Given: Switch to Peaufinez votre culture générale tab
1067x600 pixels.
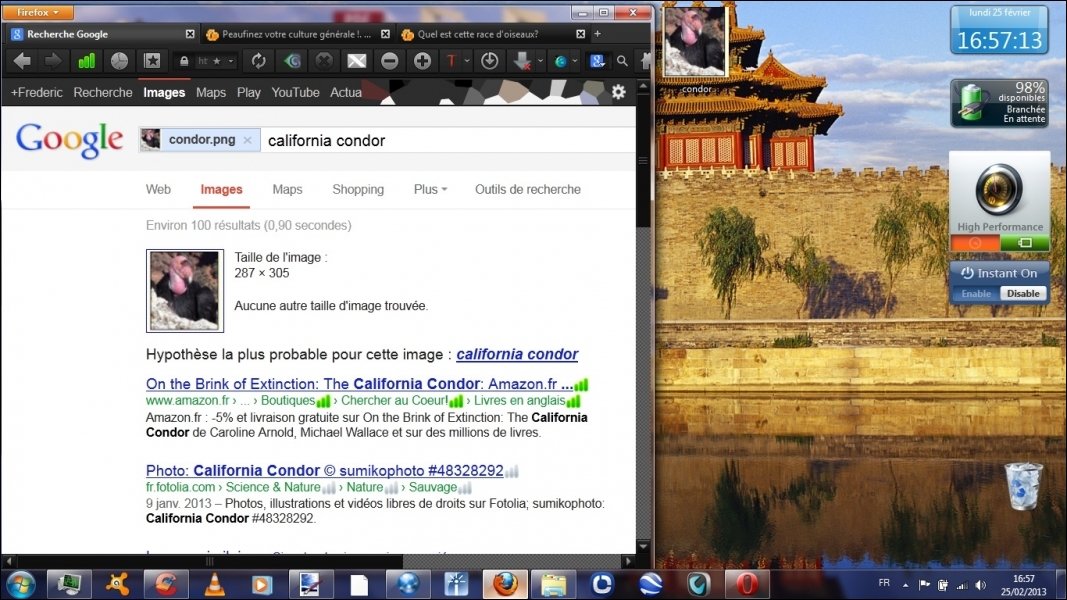Looking at the screenshot, I should click(x=297, y=34).
